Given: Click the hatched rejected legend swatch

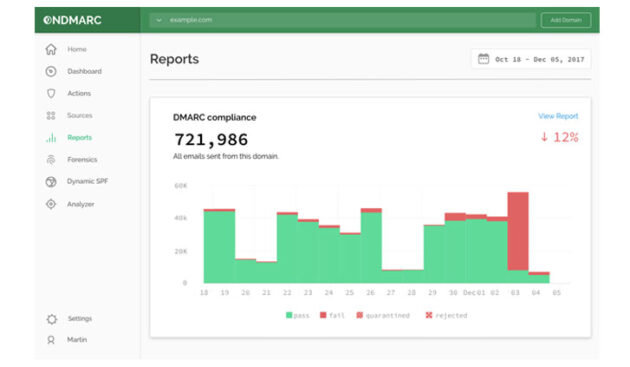Looking at the screenshot, I should pyautogui.click(x=429, y=315).
